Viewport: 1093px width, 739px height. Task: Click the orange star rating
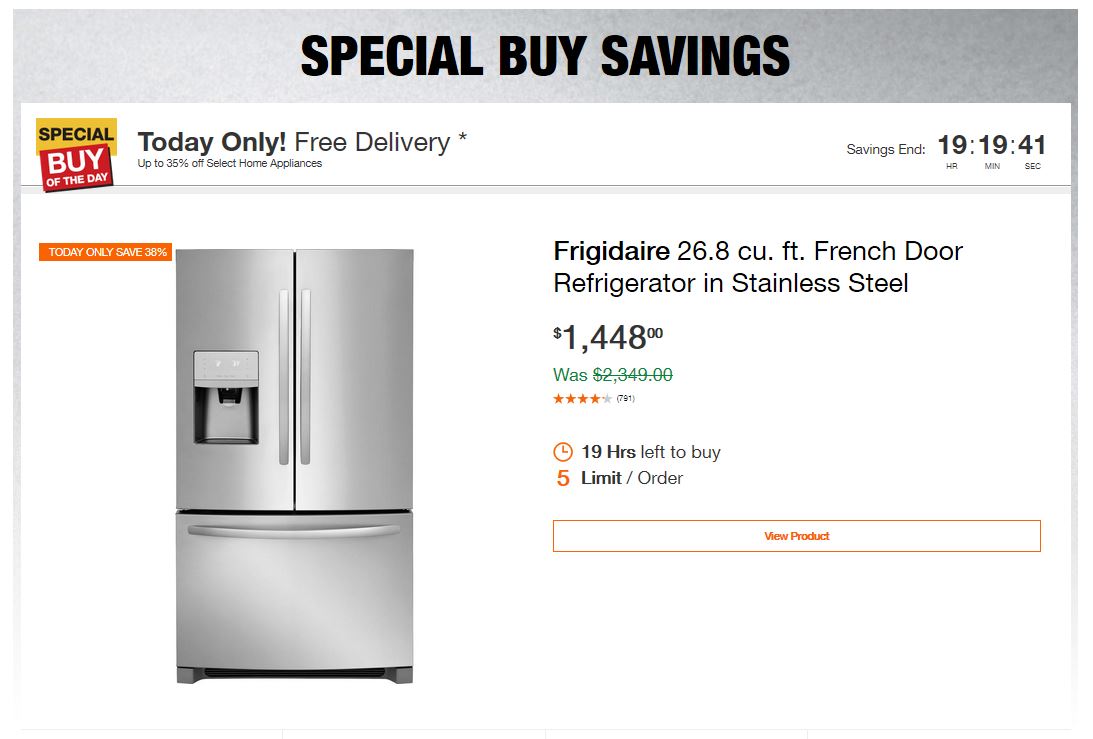tap(582, 399)
